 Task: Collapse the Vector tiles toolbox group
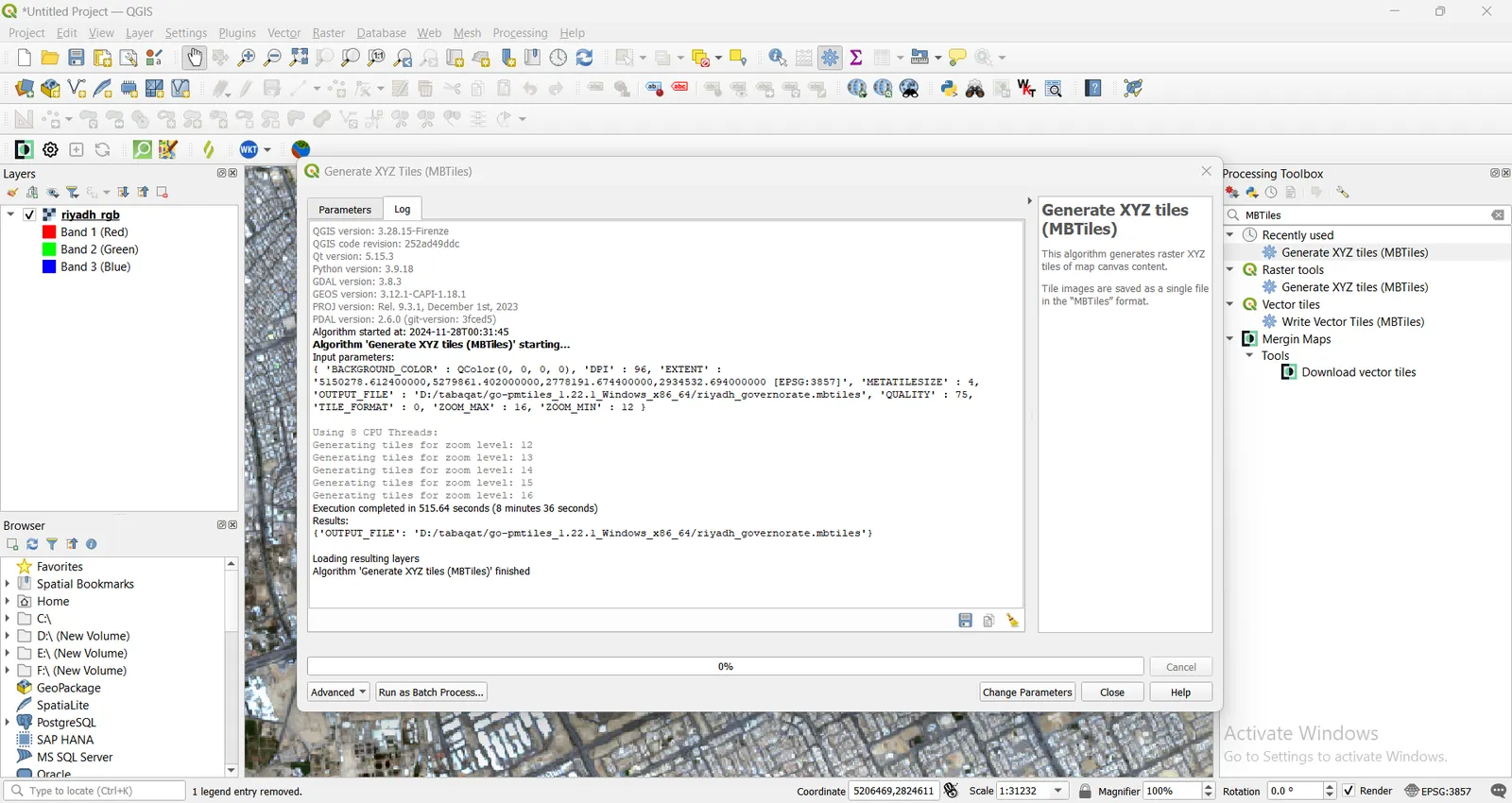coord(1230,304)
